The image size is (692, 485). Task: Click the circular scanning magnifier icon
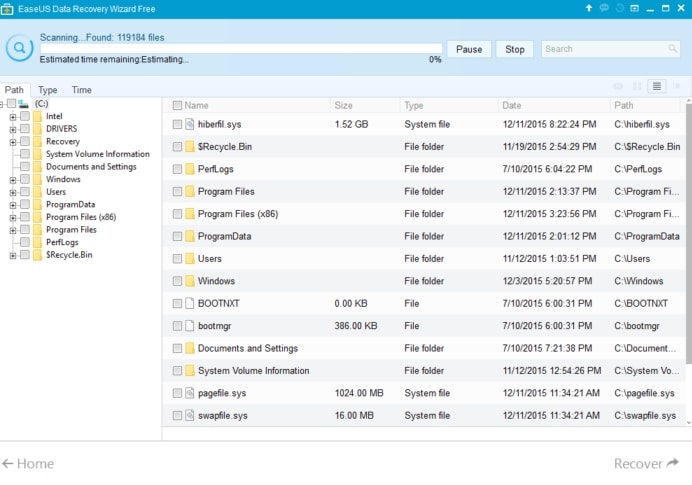click(19, 48)
